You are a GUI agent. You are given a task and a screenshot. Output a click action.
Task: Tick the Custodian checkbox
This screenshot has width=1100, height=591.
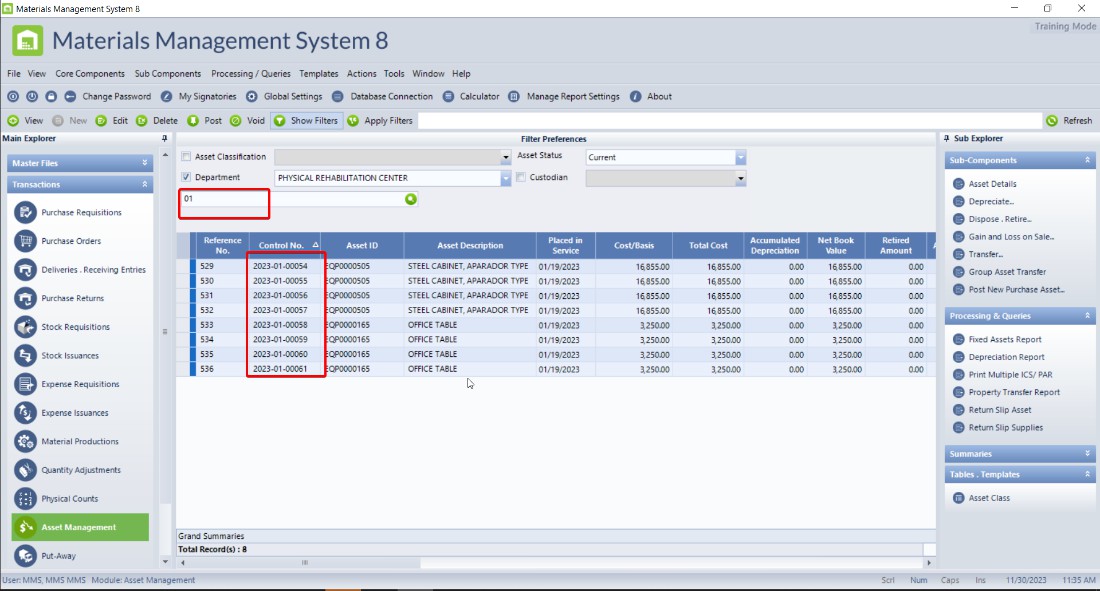[x=521, y=178]
